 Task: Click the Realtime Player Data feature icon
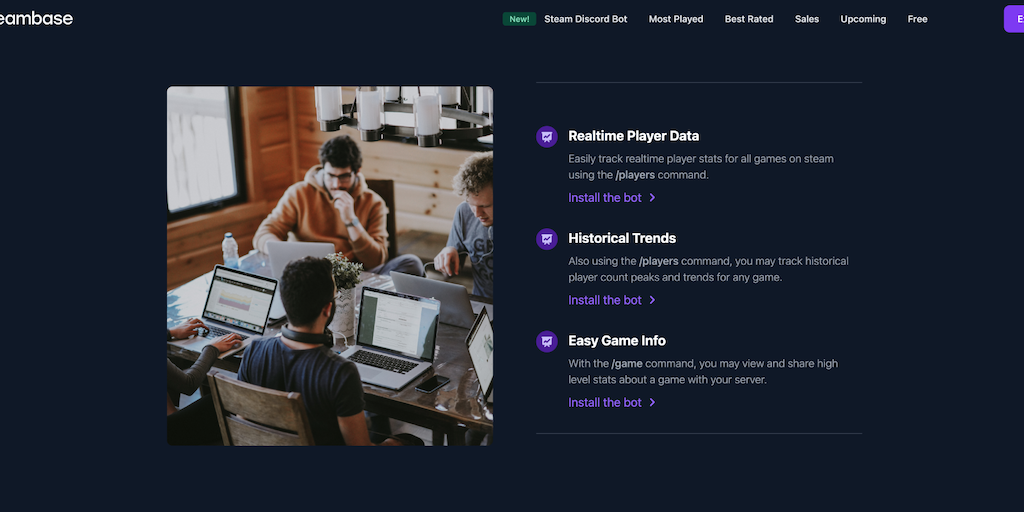click(x=547, y=136)
